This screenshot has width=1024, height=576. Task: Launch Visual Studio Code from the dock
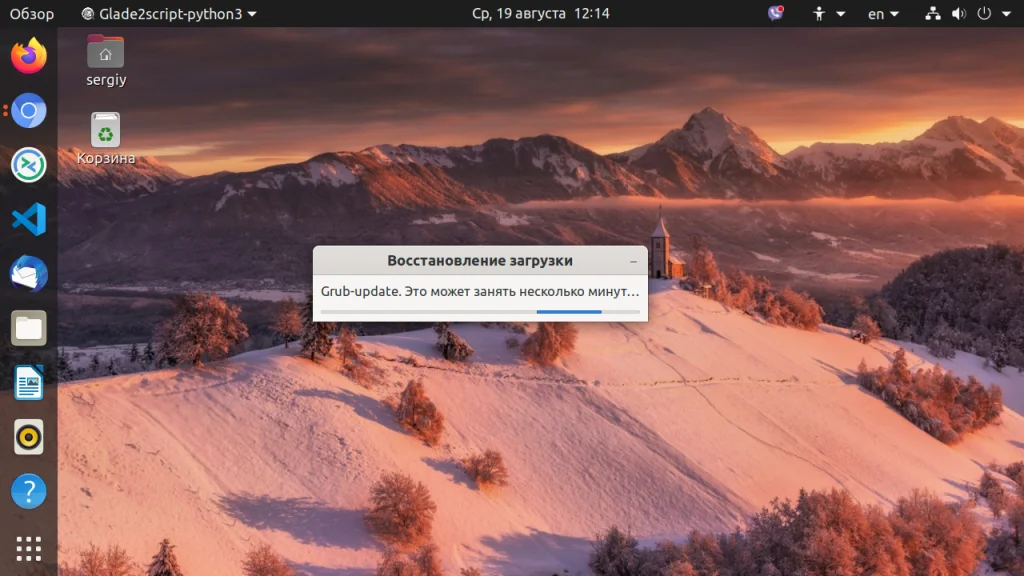pos(29,219)
